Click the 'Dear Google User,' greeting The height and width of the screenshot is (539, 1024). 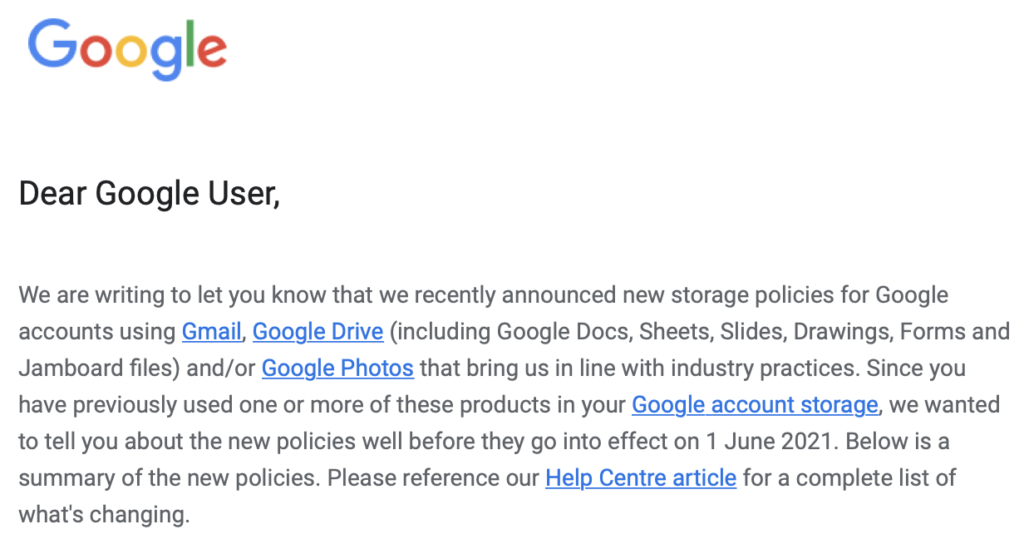(150, 194)
